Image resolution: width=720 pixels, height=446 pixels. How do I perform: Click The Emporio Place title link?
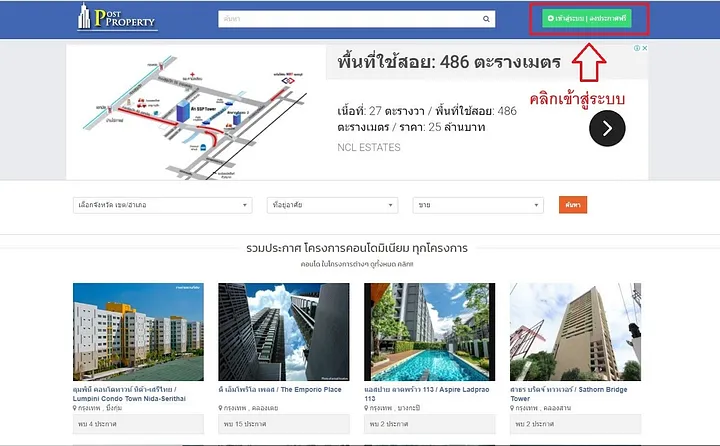click(x=280, y=390)
